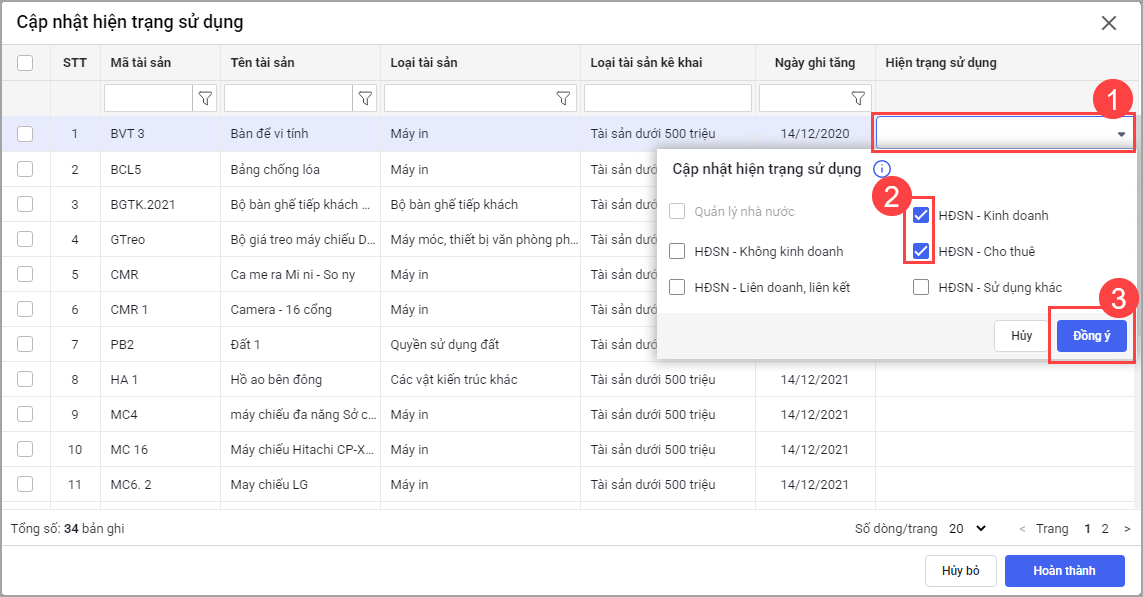Click the Hoàn thành button
This screenshot has height=597, width=1143.
click(x=1064, y=571)
